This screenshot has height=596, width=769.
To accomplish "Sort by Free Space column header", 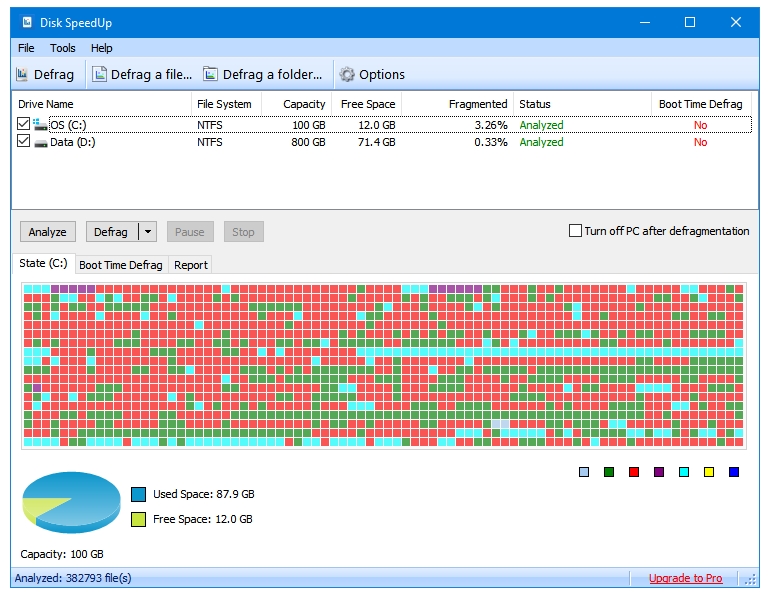I will click(x=366, y=104).
